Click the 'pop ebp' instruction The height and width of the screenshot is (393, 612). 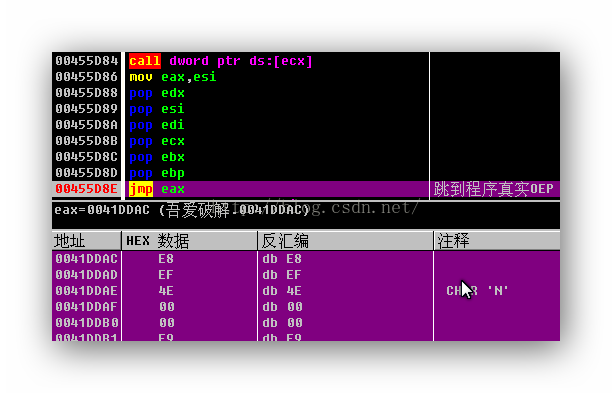(x=157, y=173)
